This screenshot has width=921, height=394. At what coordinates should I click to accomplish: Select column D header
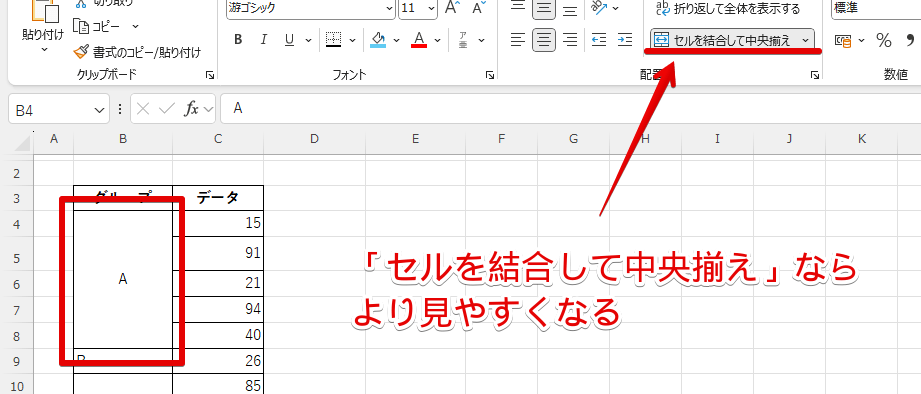coord(314,139)
